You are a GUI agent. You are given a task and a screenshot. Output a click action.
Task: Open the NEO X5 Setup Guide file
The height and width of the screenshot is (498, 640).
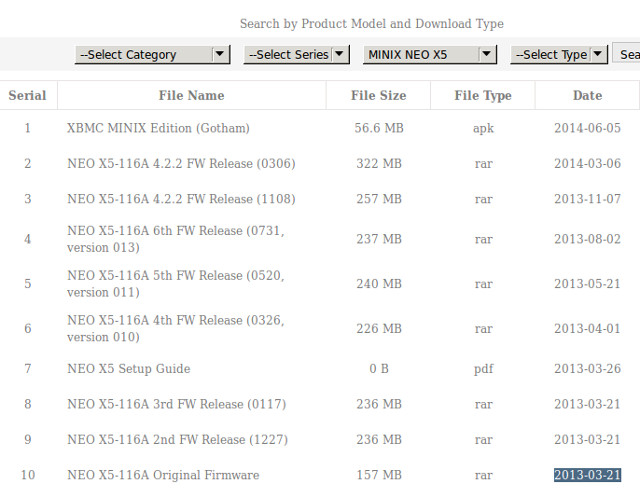tap(129, 369)
